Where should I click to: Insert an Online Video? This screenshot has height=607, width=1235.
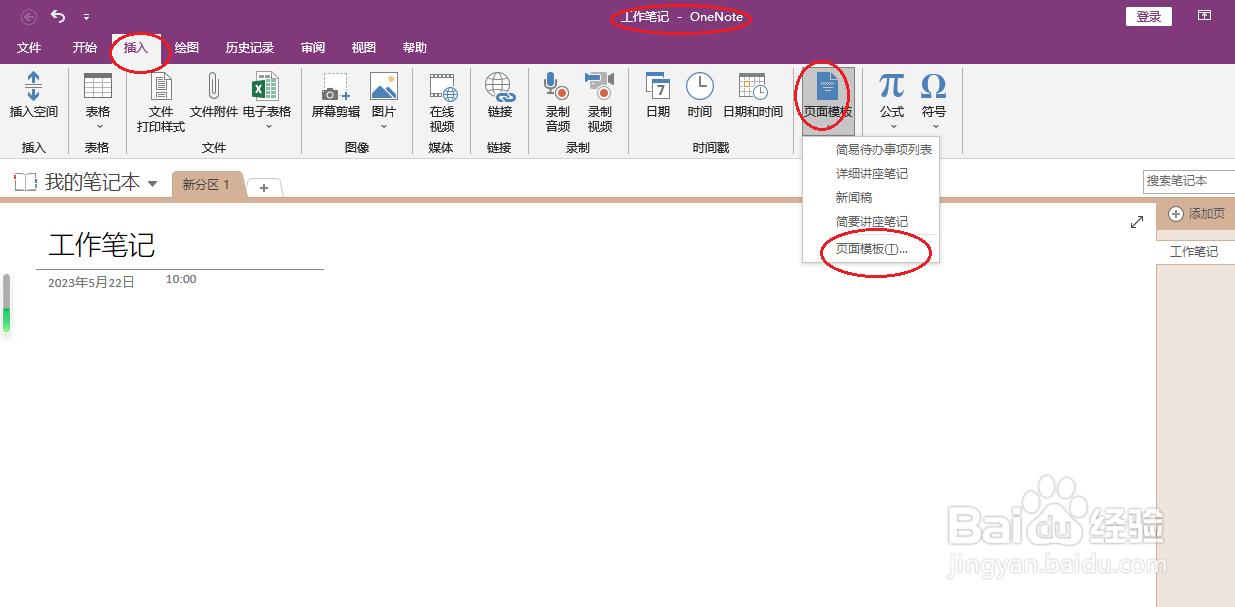click(x=442, y=87)
